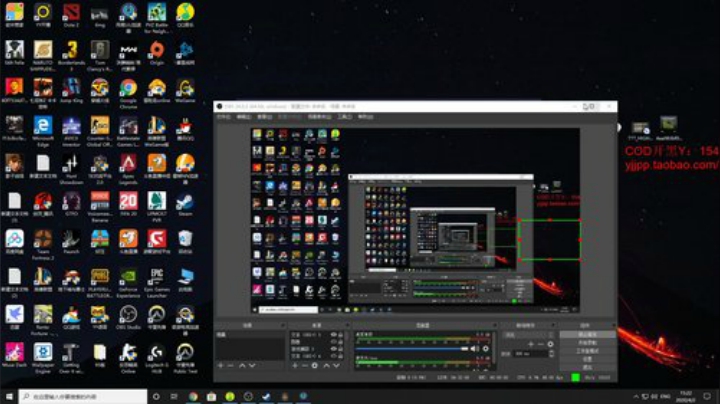Open desktop audio gear settings in mixer

(x=485, y=349)
